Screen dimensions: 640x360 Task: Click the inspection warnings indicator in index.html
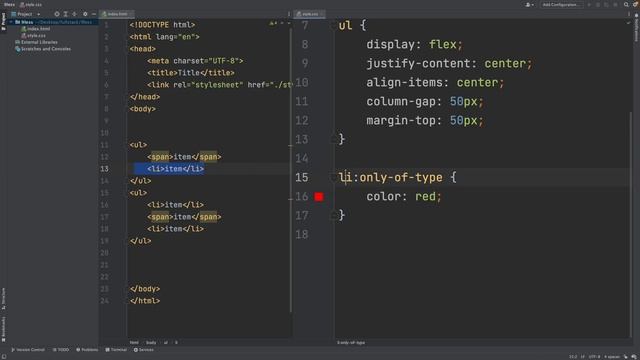tap(273, 24)
